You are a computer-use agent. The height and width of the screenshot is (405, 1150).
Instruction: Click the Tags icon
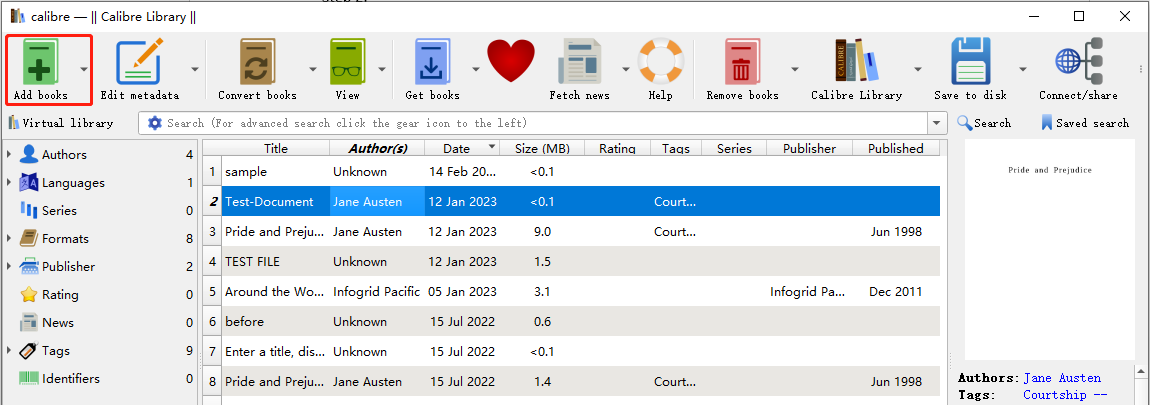pyautogui.click(x=29, y=351)
